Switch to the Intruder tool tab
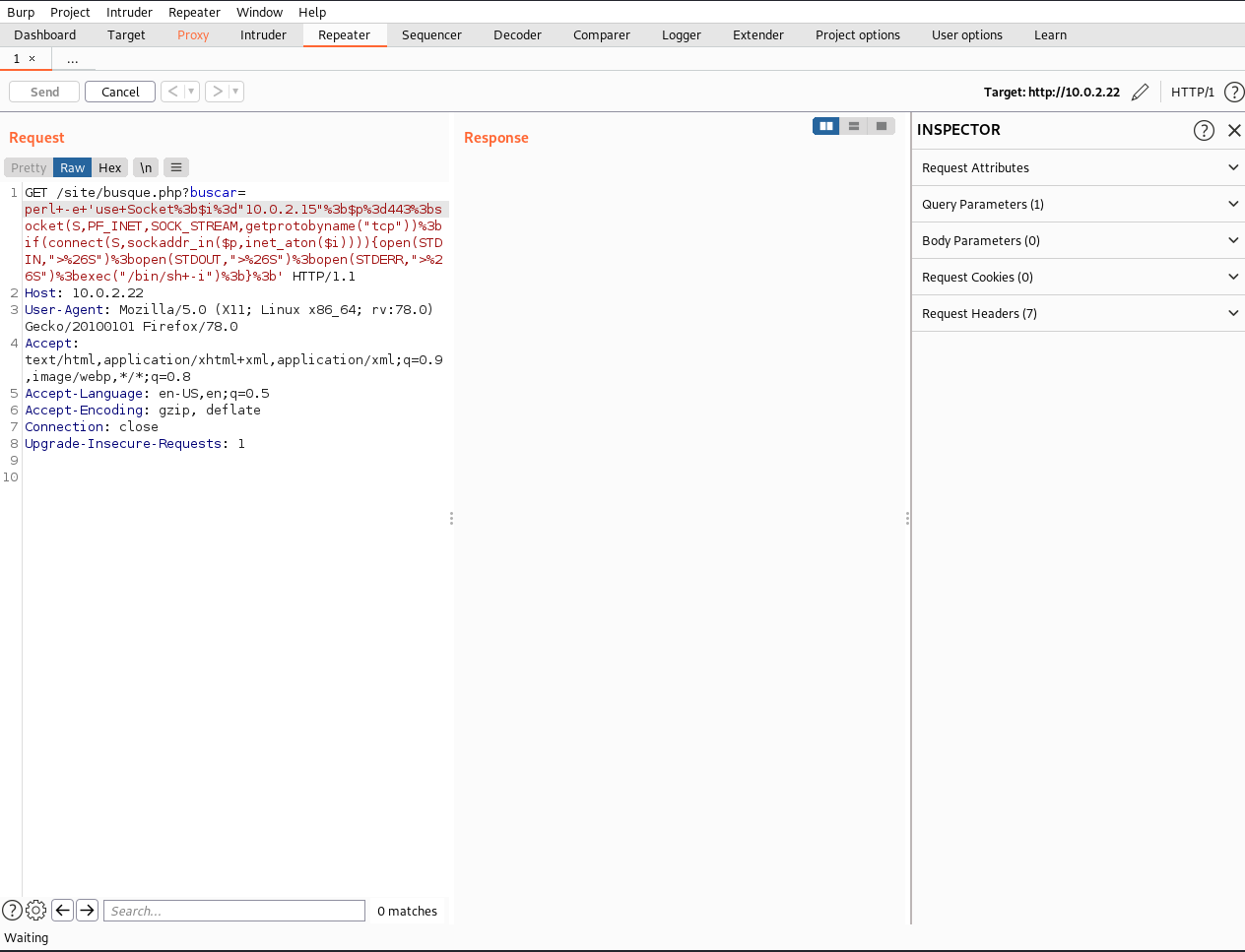The width and height of the screenshot is (1245, 952). pyautogui.click(x=263, y=34)
